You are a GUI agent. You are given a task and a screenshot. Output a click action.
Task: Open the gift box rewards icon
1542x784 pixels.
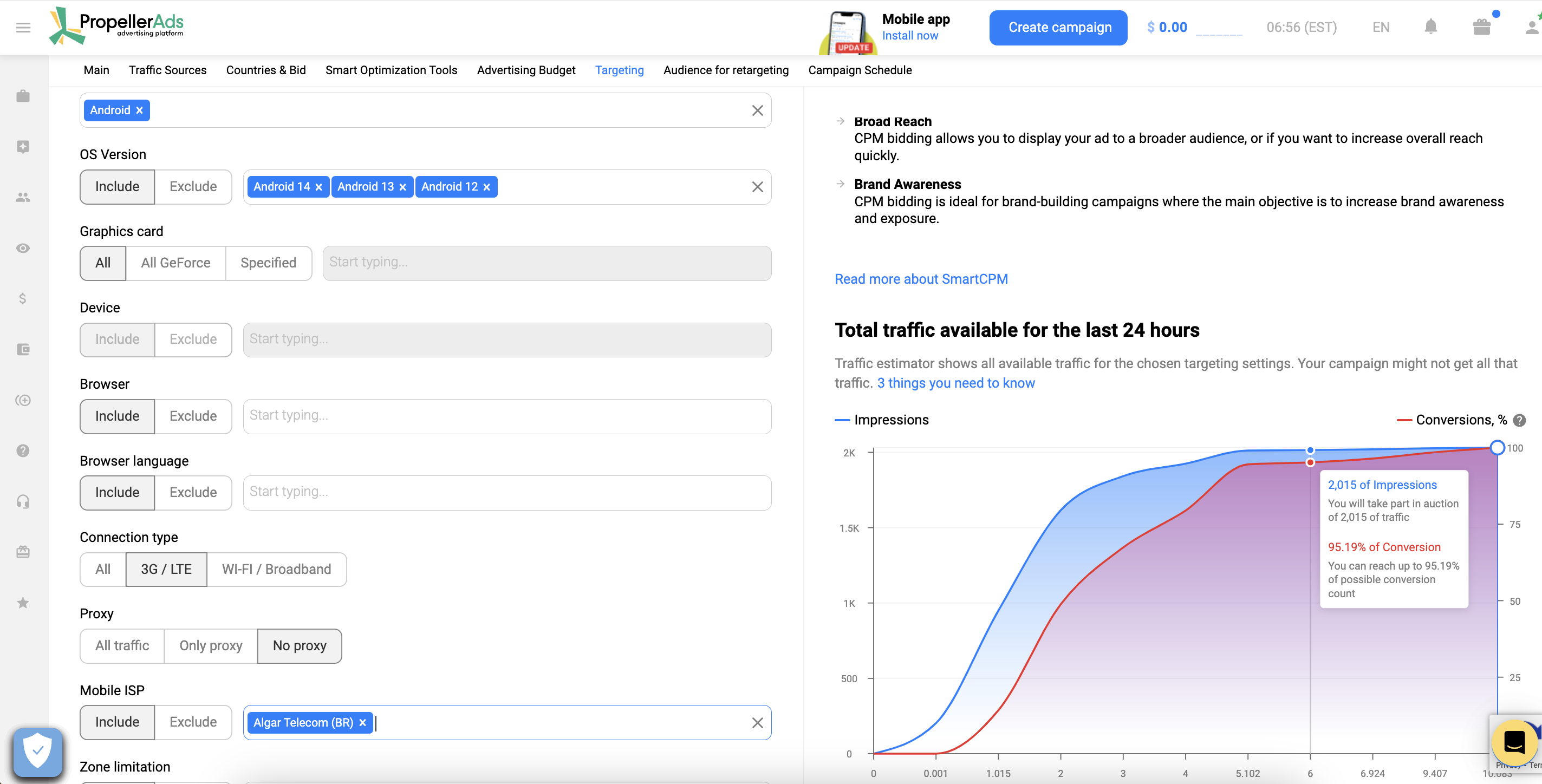tap(1481, 27)
